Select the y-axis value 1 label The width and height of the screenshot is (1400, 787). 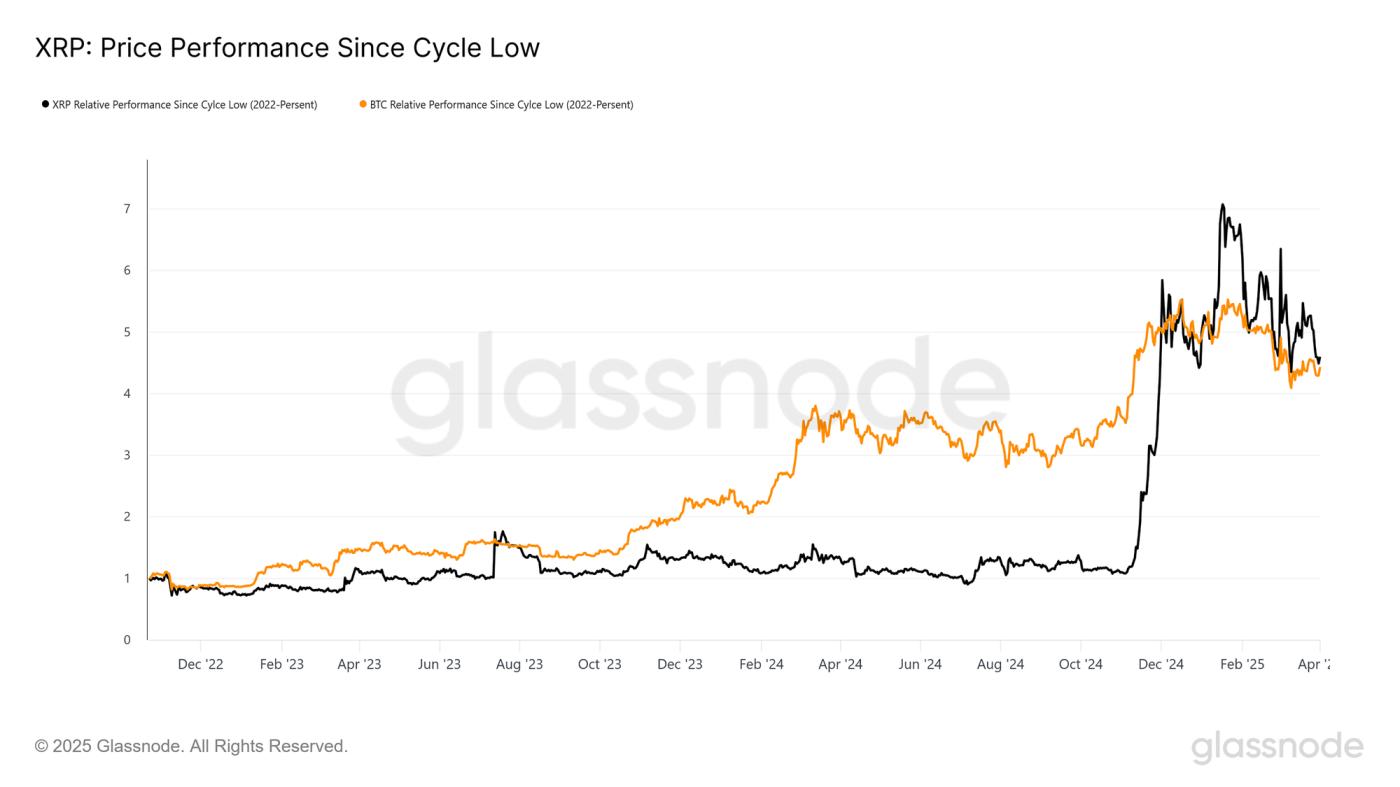[x=127, y=578]
